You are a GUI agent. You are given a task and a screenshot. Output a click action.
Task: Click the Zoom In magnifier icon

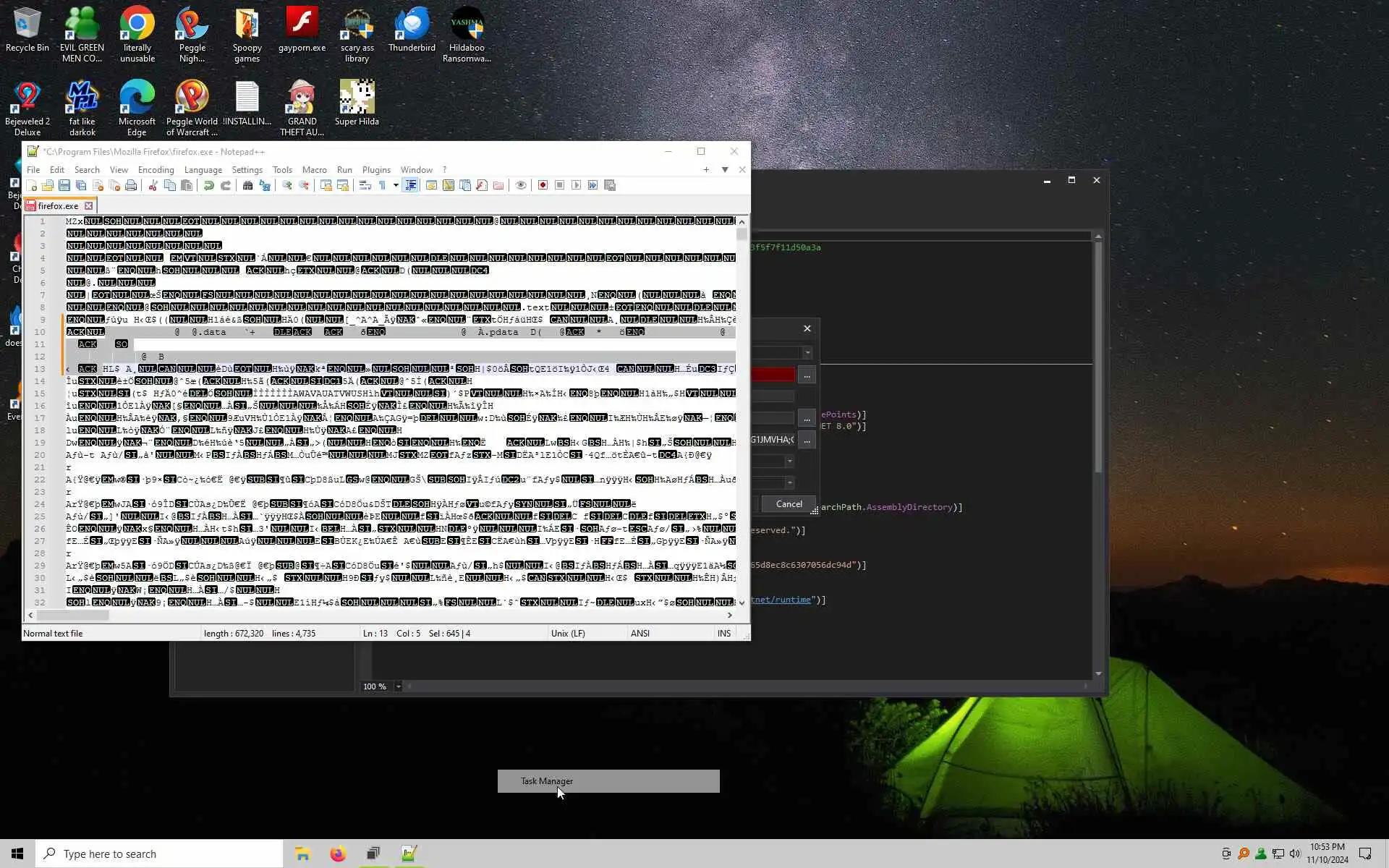pyautogui.click(x=287, y=185)
